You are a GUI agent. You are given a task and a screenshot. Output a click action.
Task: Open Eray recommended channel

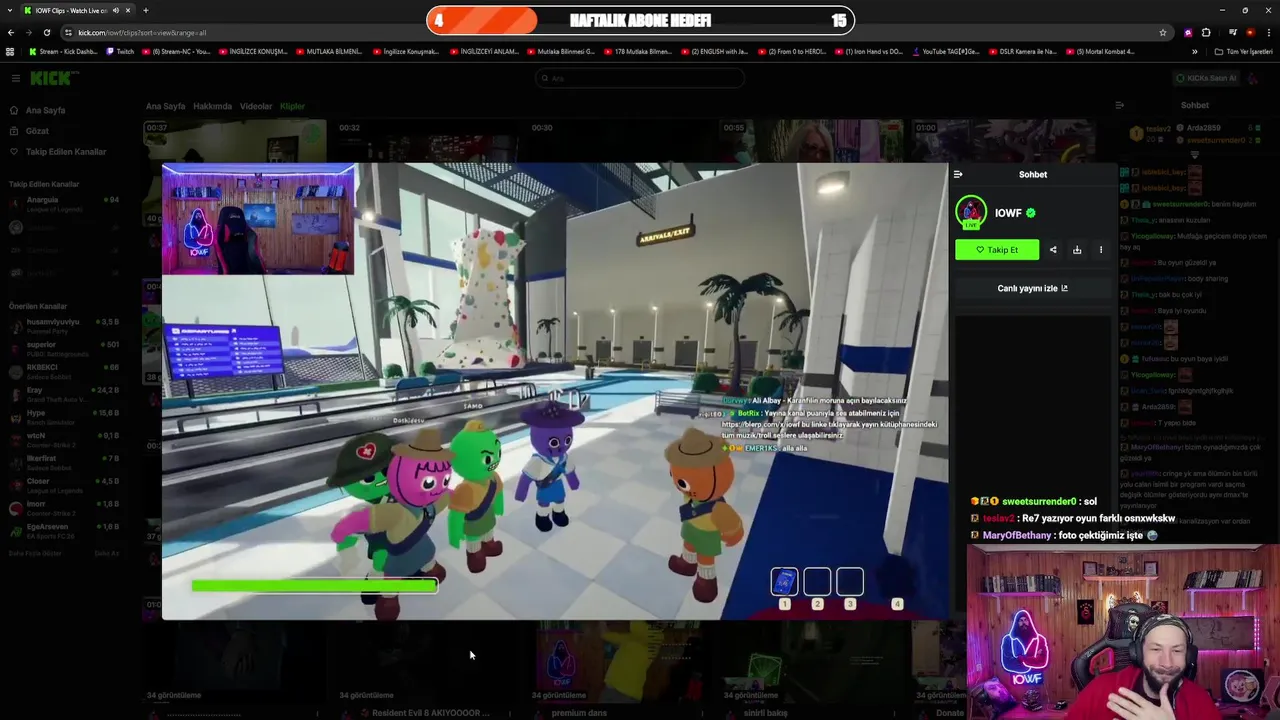click(64, 394)
